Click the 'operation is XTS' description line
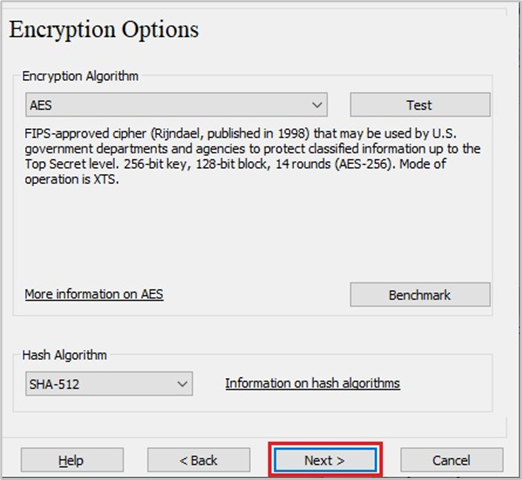Image resolution: width=522 pixels, height=480 pixels. (x=72, y=180)
